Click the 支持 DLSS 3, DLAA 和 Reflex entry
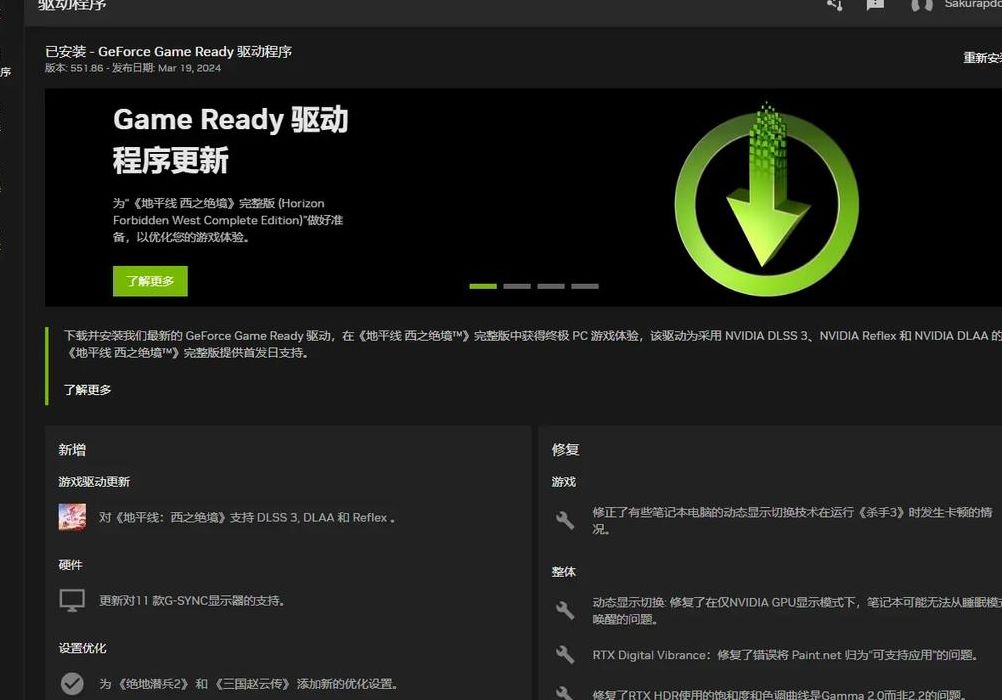Image resolution: width=1002 pixels, height=700 pixels. [247, 518]
